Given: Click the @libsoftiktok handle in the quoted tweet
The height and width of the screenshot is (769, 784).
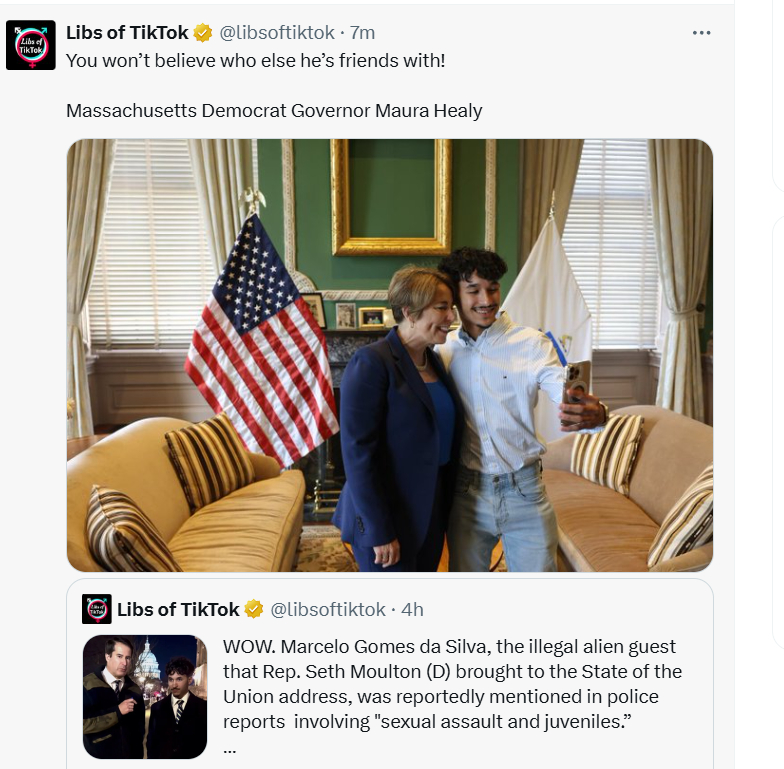Looking at the screenshot, I should pyautogui.click(x=328, y=609).
